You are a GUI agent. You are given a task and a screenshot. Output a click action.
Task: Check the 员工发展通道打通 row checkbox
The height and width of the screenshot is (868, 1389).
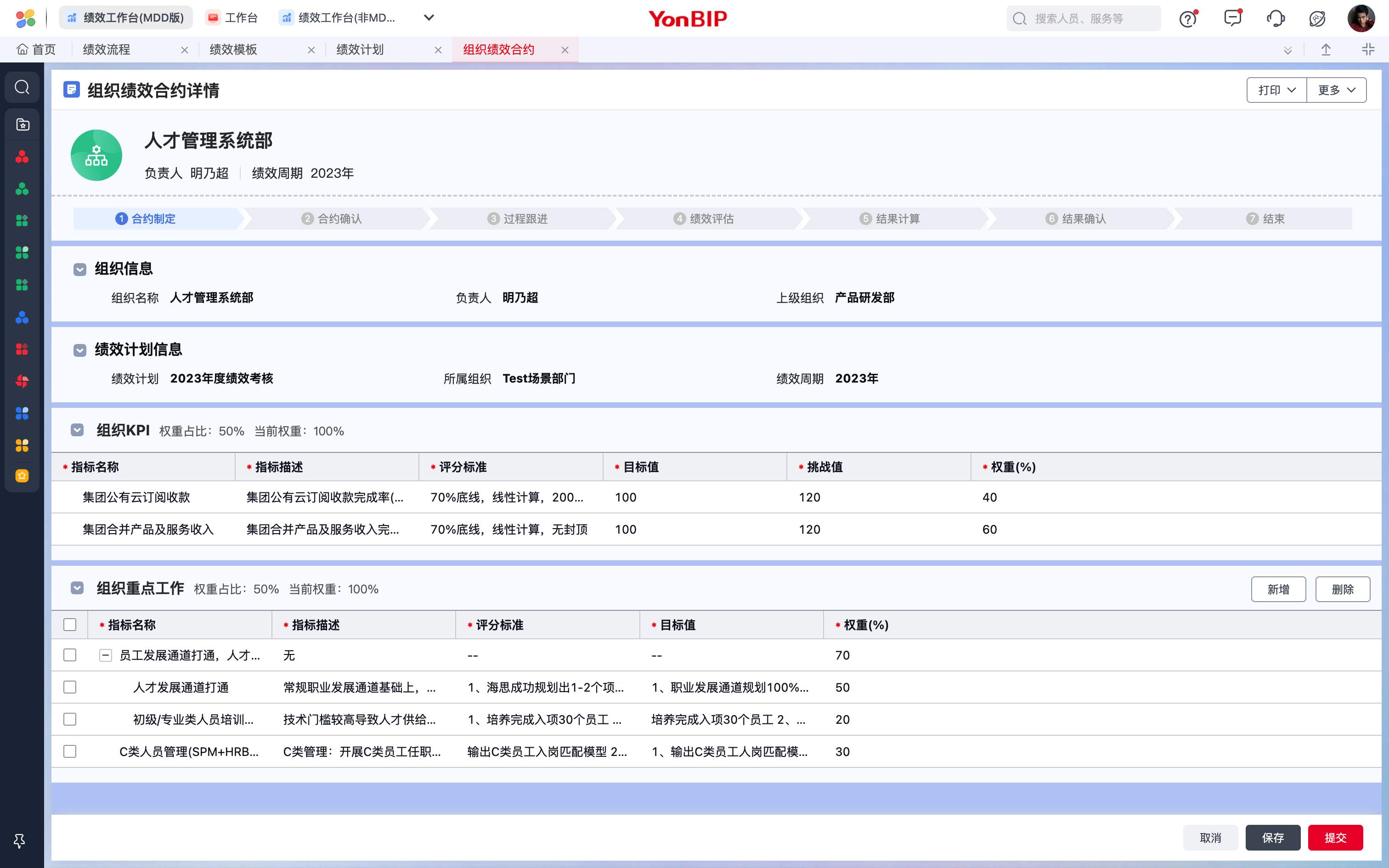70,655
